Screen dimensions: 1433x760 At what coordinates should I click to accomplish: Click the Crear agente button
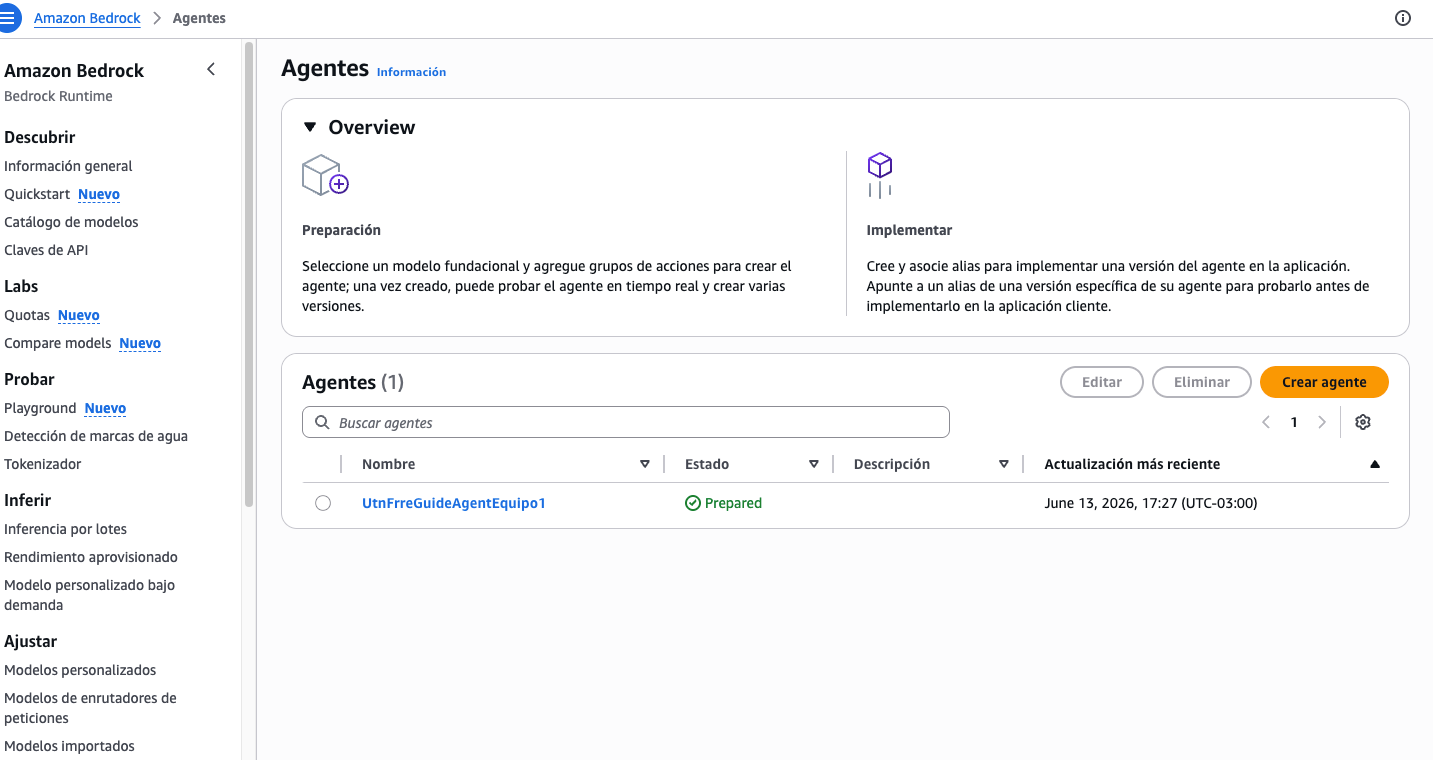1324,382
